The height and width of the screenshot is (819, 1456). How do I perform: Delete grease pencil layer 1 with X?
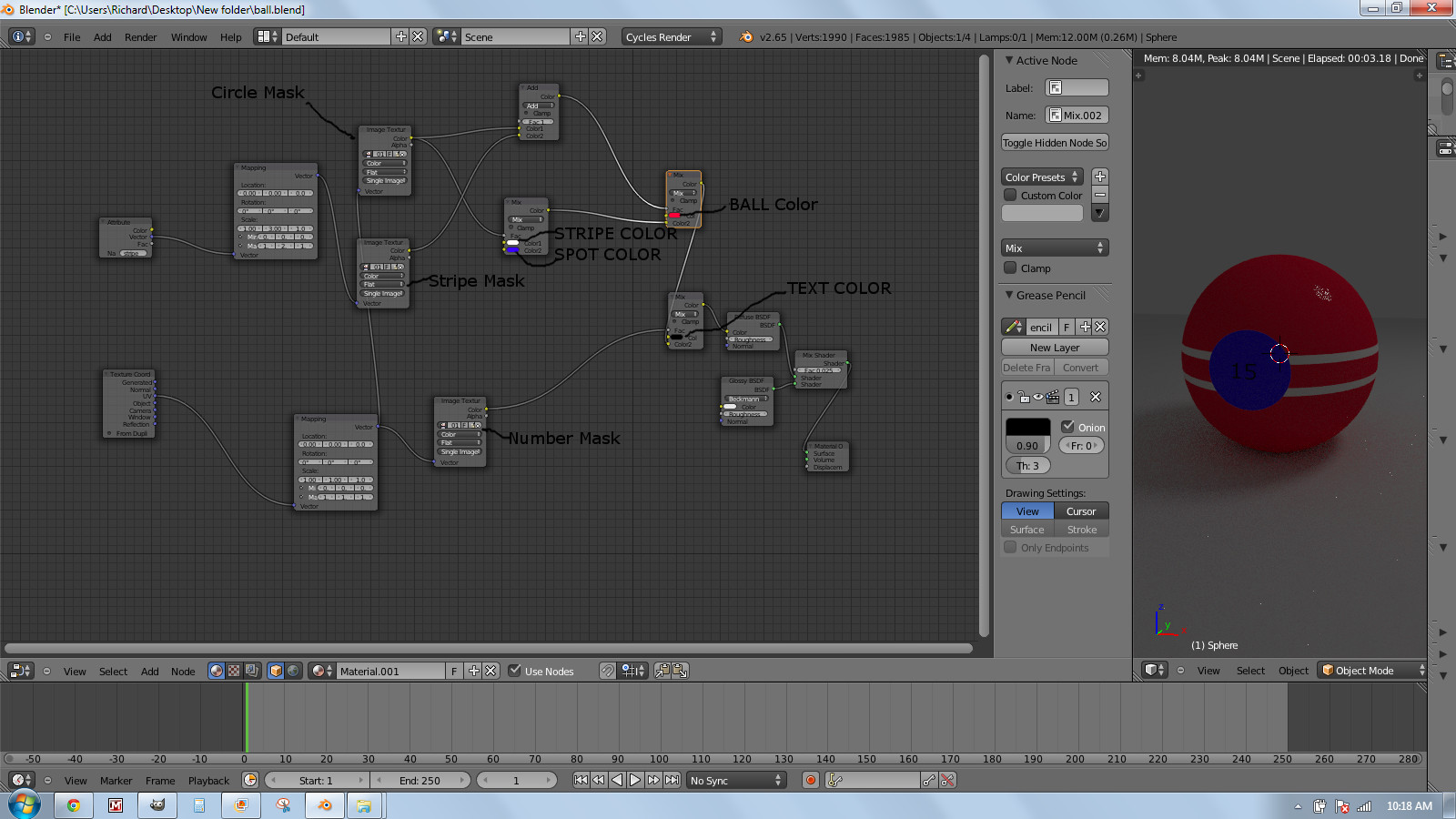point(1096,397)
